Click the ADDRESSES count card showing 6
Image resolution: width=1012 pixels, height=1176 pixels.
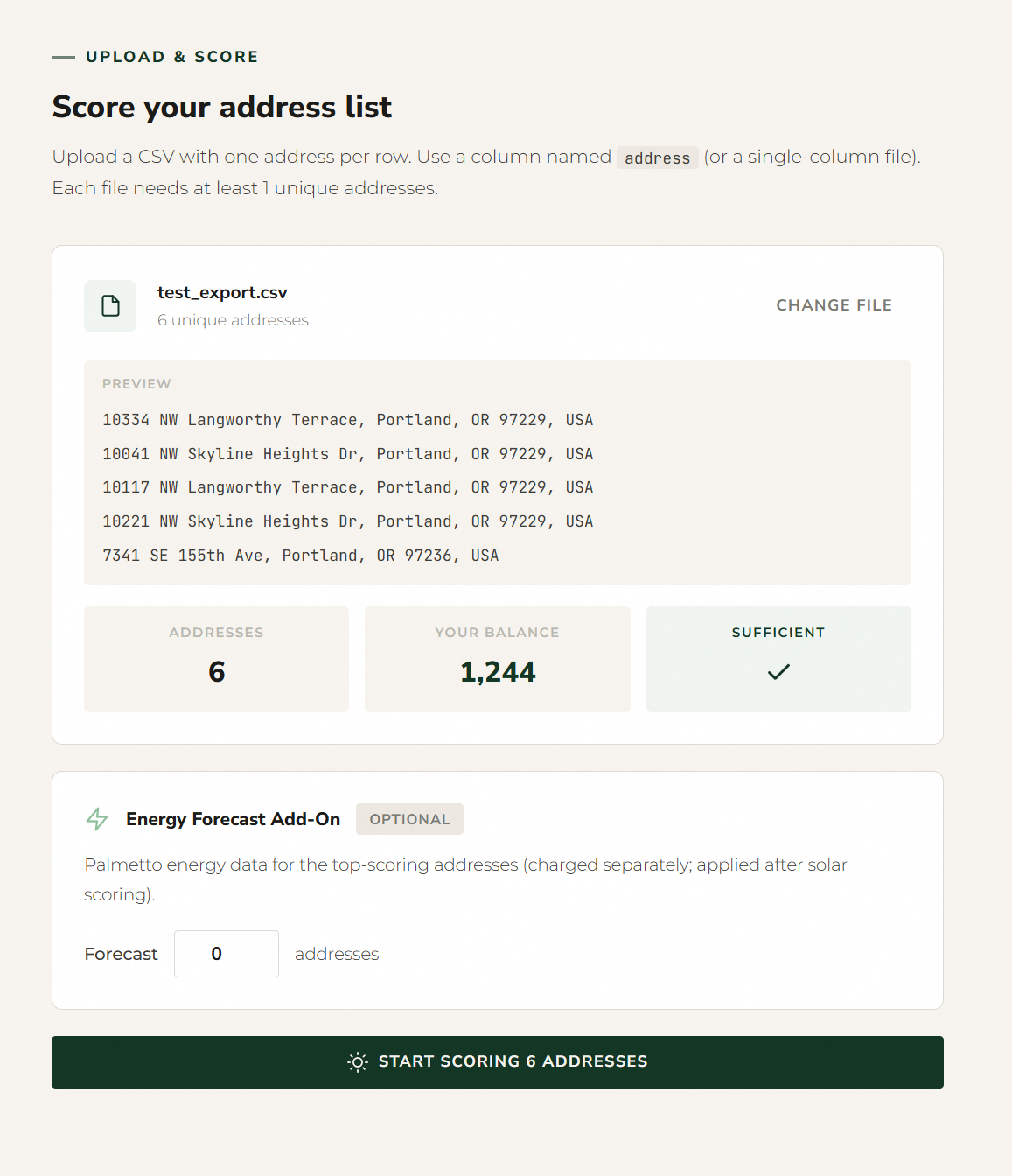point(216,659)
